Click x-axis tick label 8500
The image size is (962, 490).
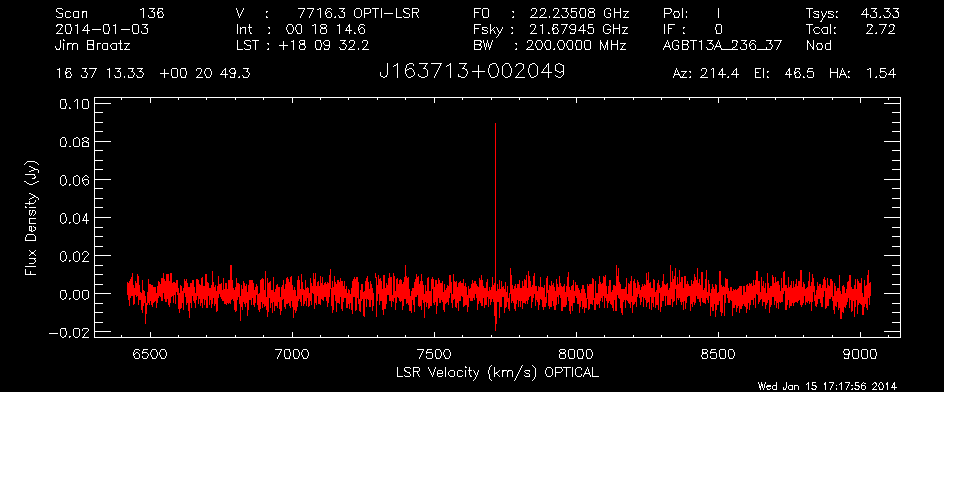click(x=718, y=354)
